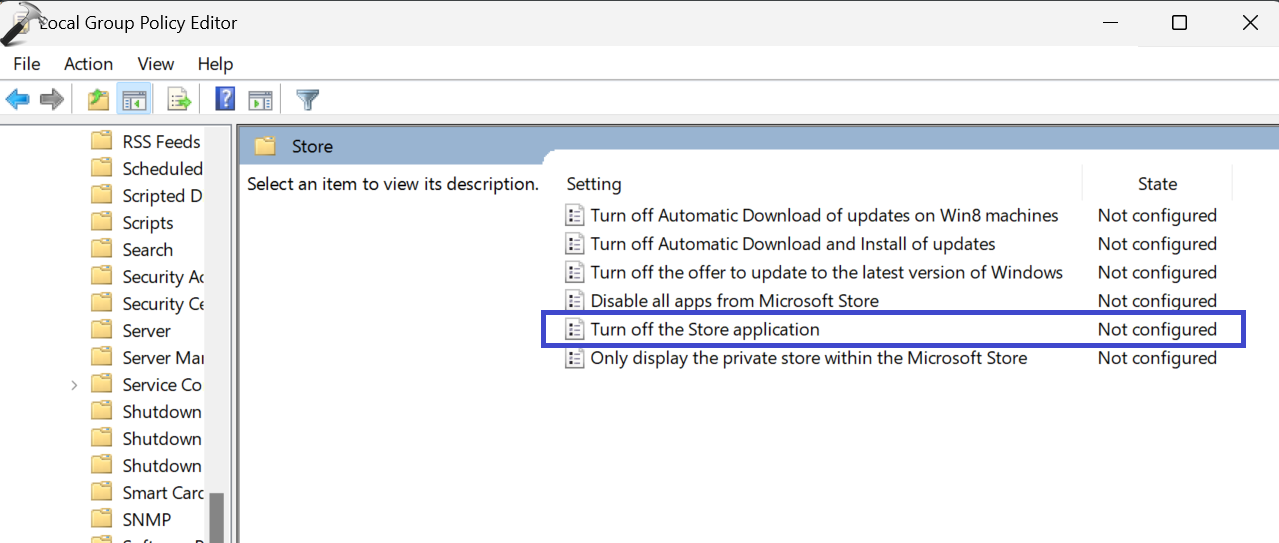The width and height of the screenshot is (1279, 543).
Task: Click the Setting column header
Action: (x=594, y=184)
